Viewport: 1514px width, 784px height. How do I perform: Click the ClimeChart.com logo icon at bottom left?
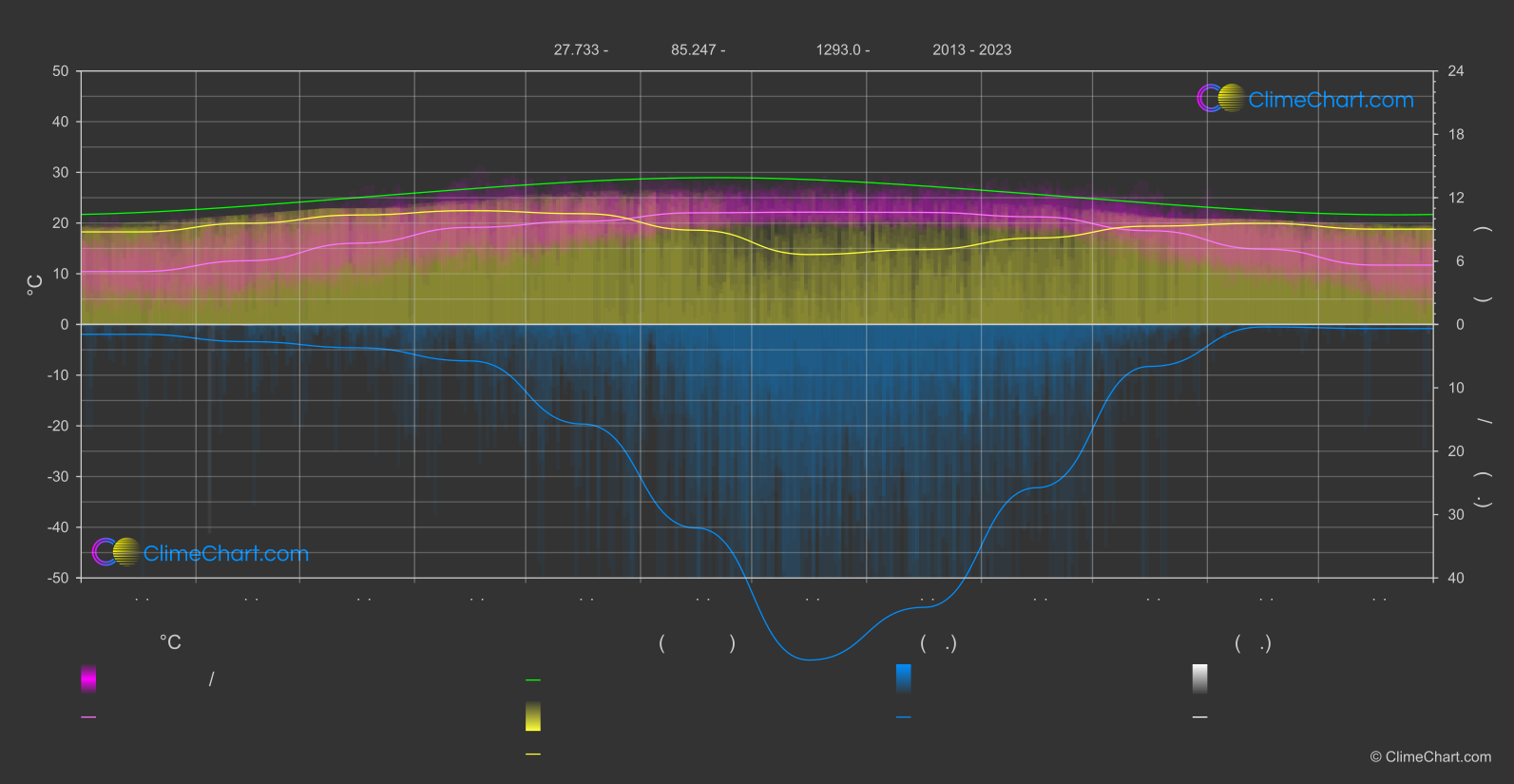[116, 552]
